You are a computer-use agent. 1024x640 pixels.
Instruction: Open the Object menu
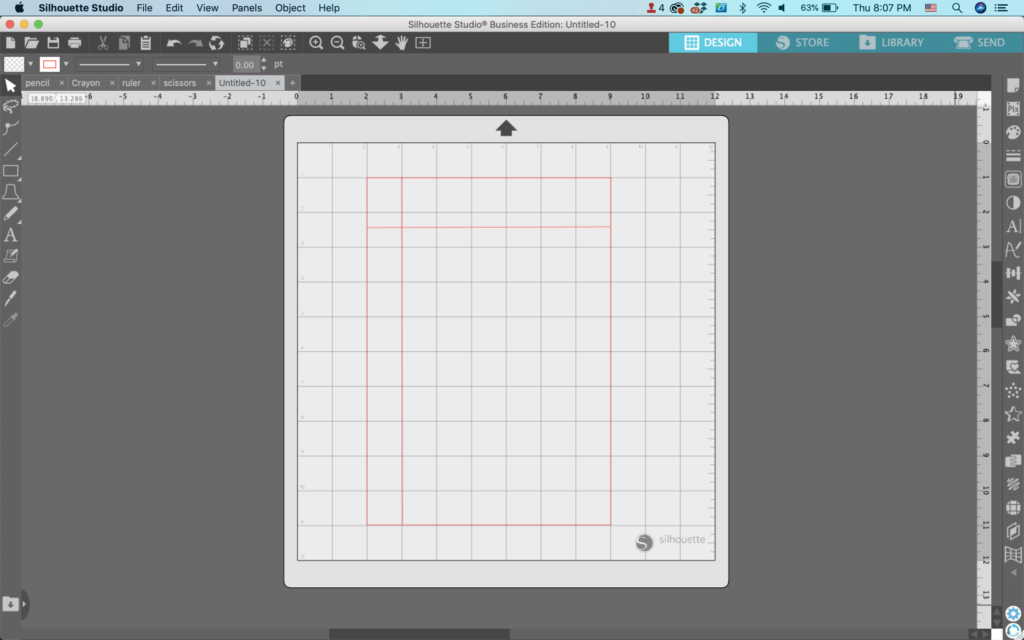[x=291, y=8]
